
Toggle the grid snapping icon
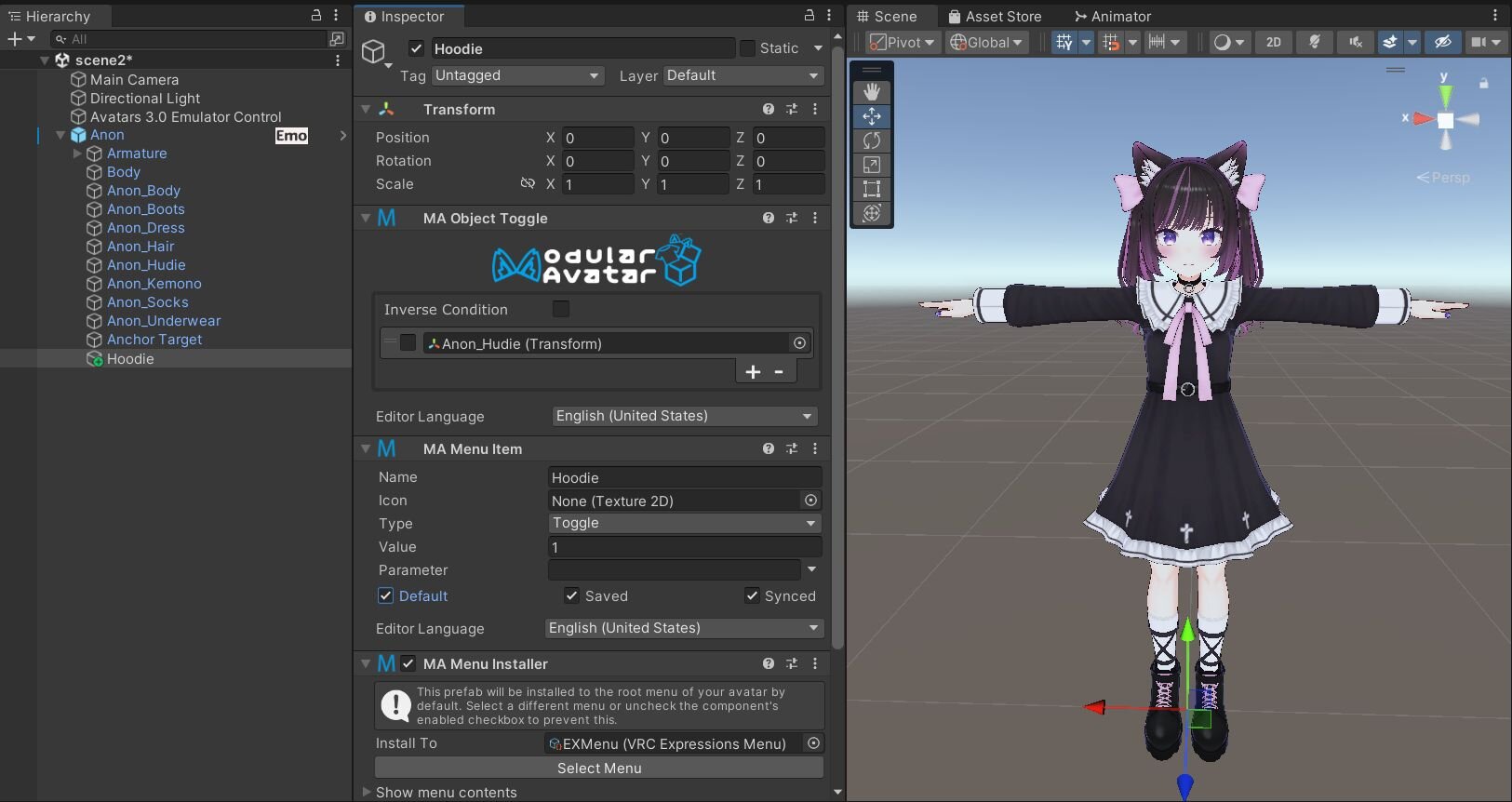tap(1064, 42)
